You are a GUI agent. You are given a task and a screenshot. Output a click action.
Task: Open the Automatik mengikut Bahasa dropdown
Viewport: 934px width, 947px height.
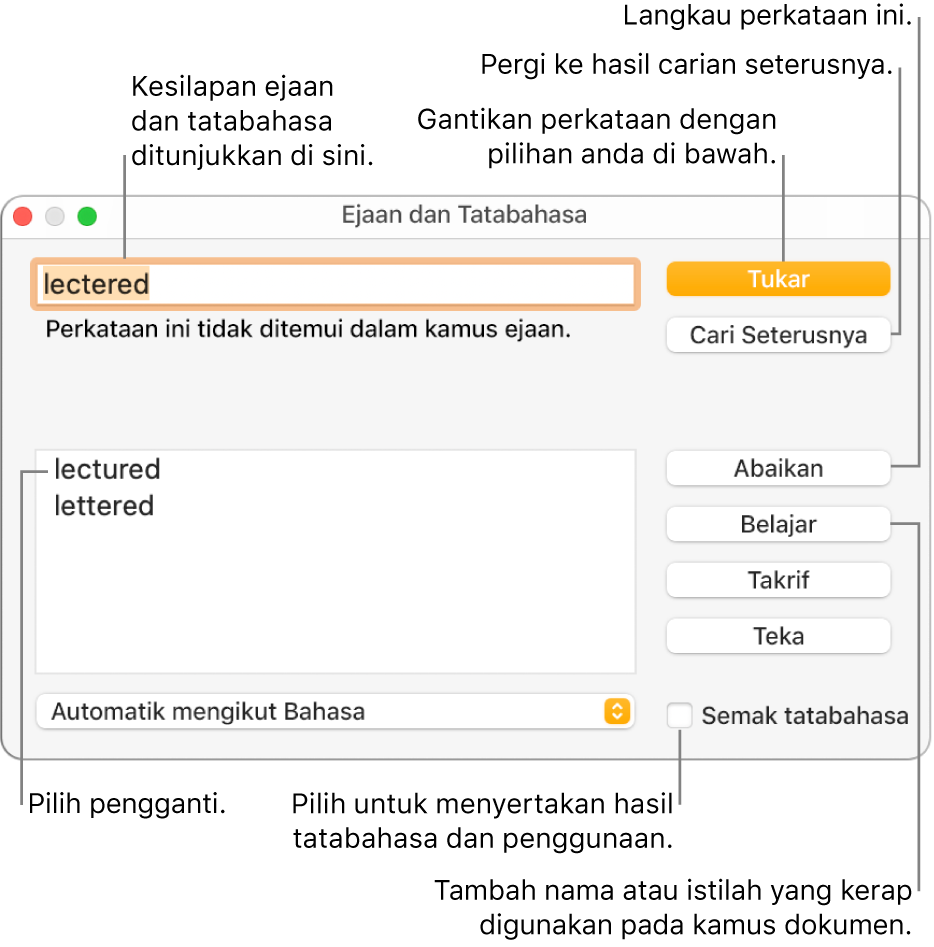click(335, 712)
